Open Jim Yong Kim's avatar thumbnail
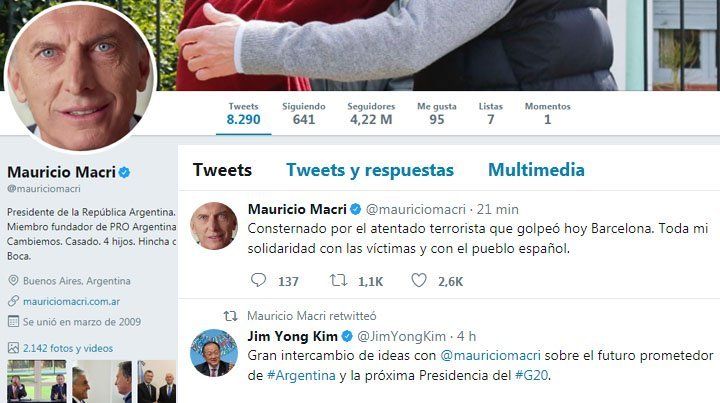This screenshot has height=403, width=720. [214, 353]
